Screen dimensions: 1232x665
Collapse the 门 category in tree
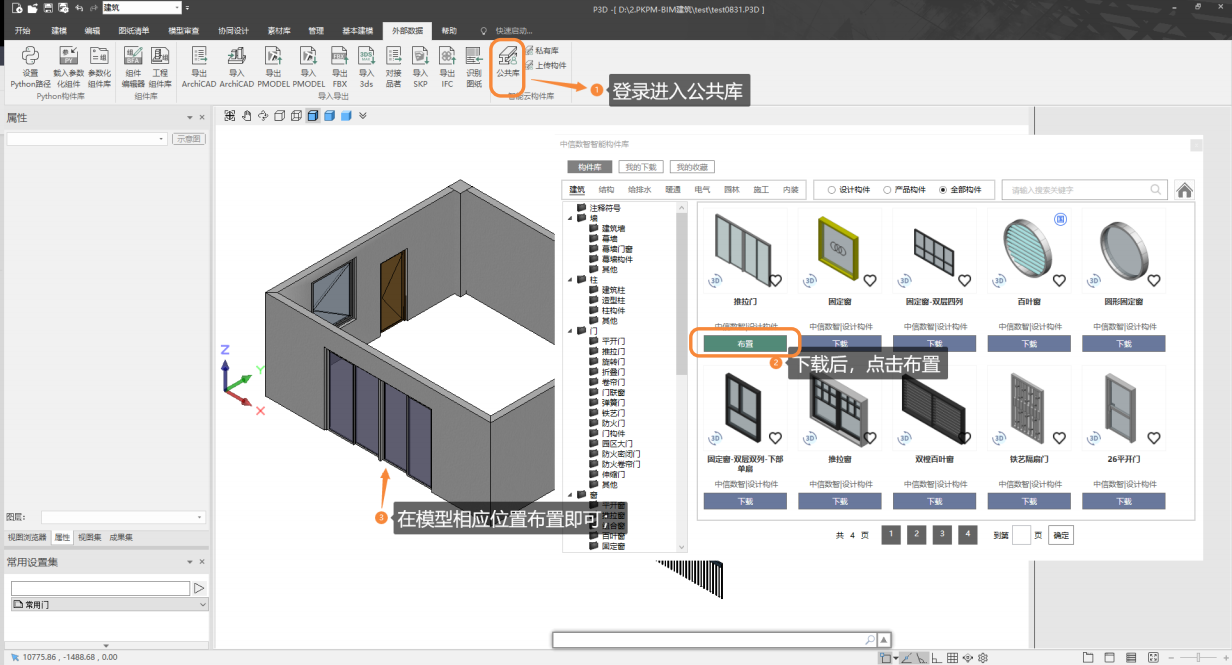[x=570, y=331]
